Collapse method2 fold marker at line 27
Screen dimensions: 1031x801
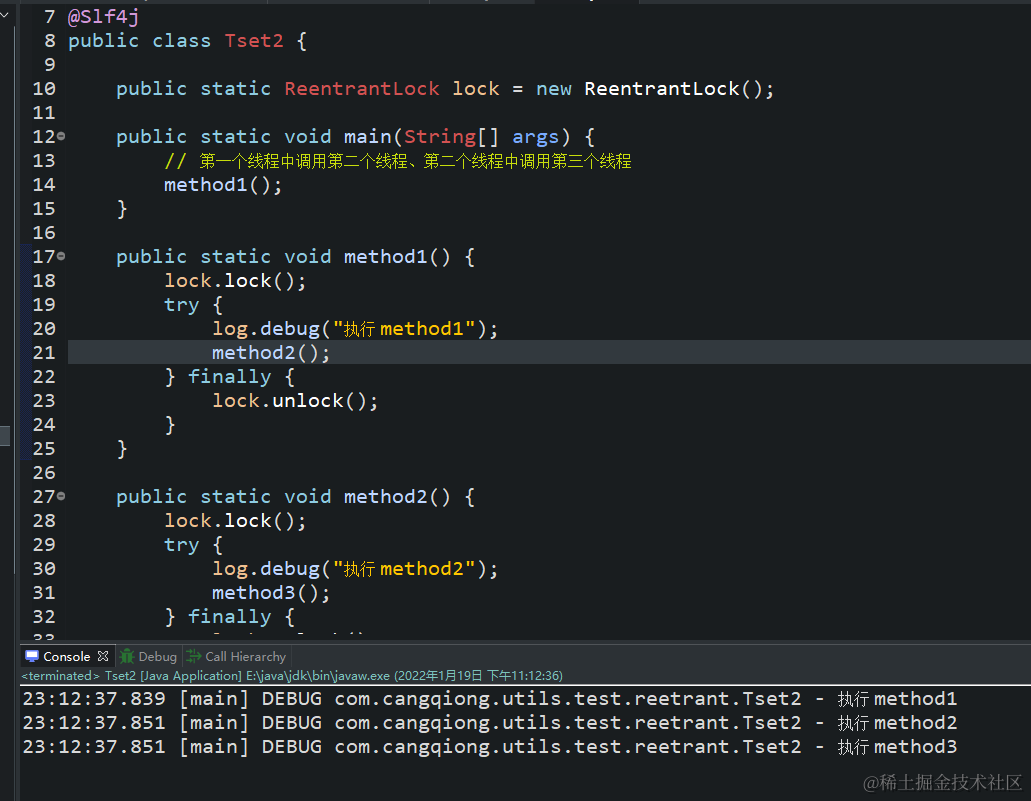(x=61, y=497)
